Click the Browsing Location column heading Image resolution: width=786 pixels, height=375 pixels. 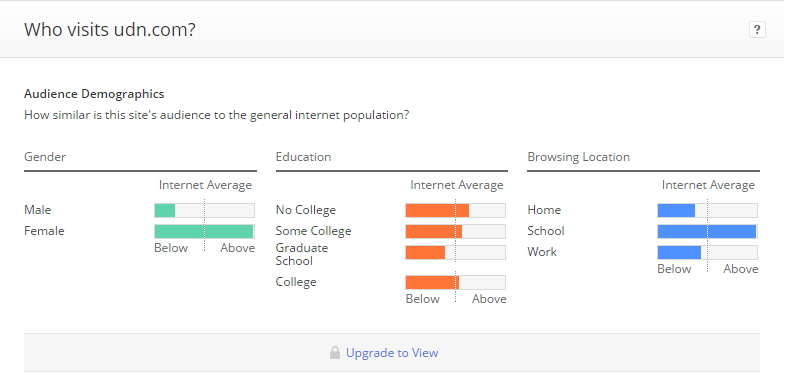coord(578,157)
